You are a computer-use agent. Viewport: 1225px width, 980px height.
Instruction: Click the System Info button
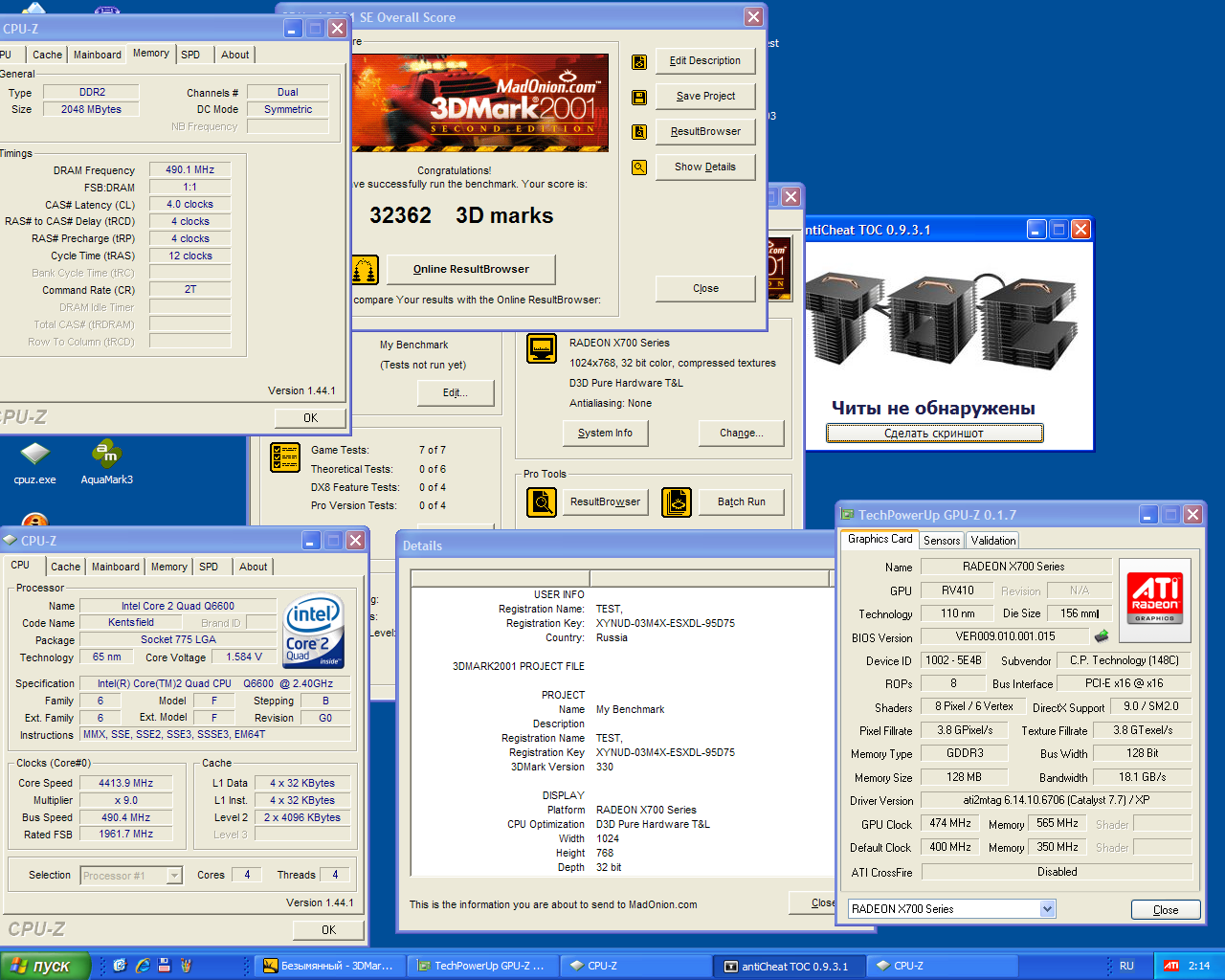[605, 434]
